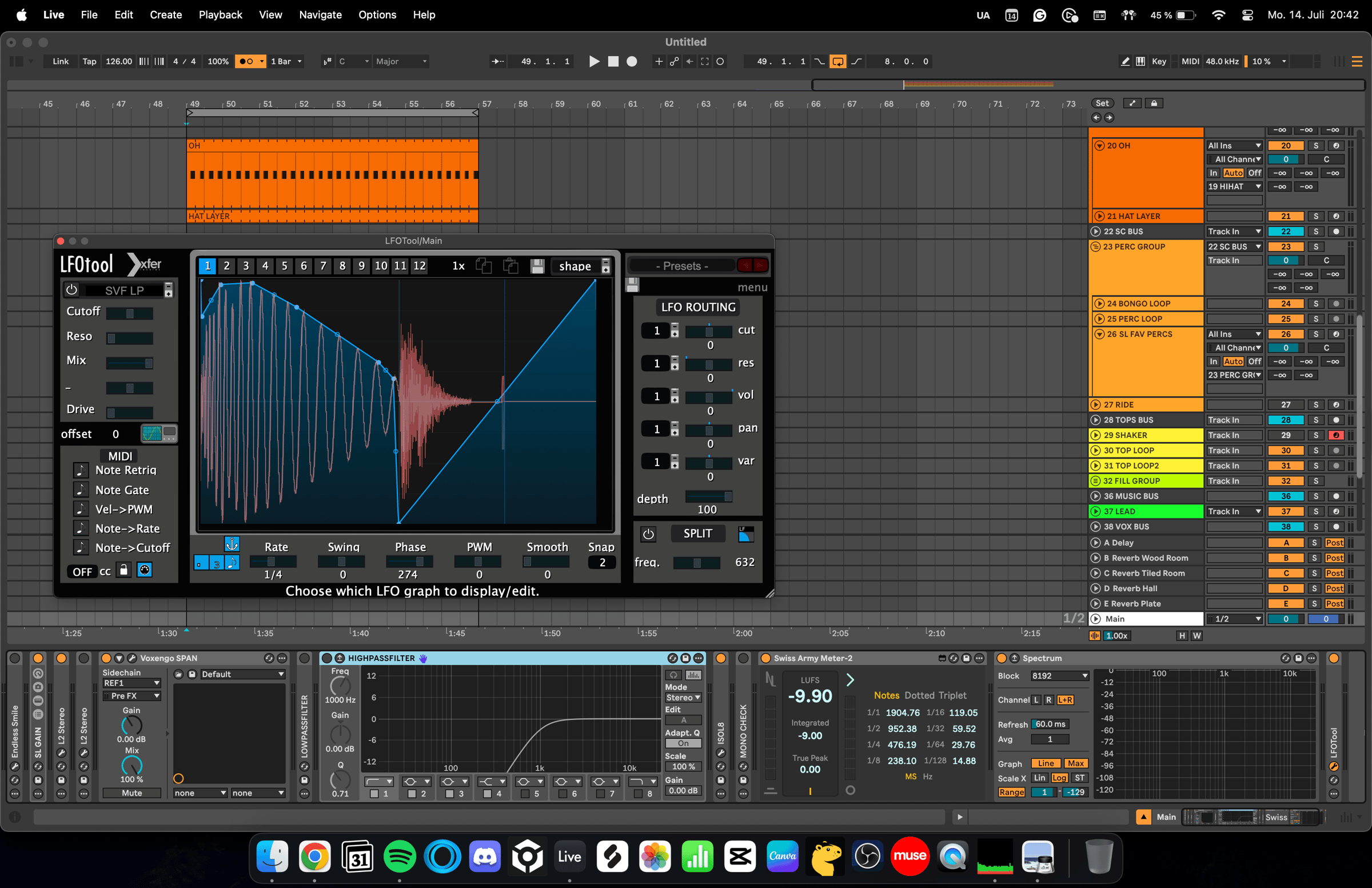This screenshot has height=888, width=1372.
Task: Toggle Note->Cutoff MIDI option
Action: tap(80, 548)
